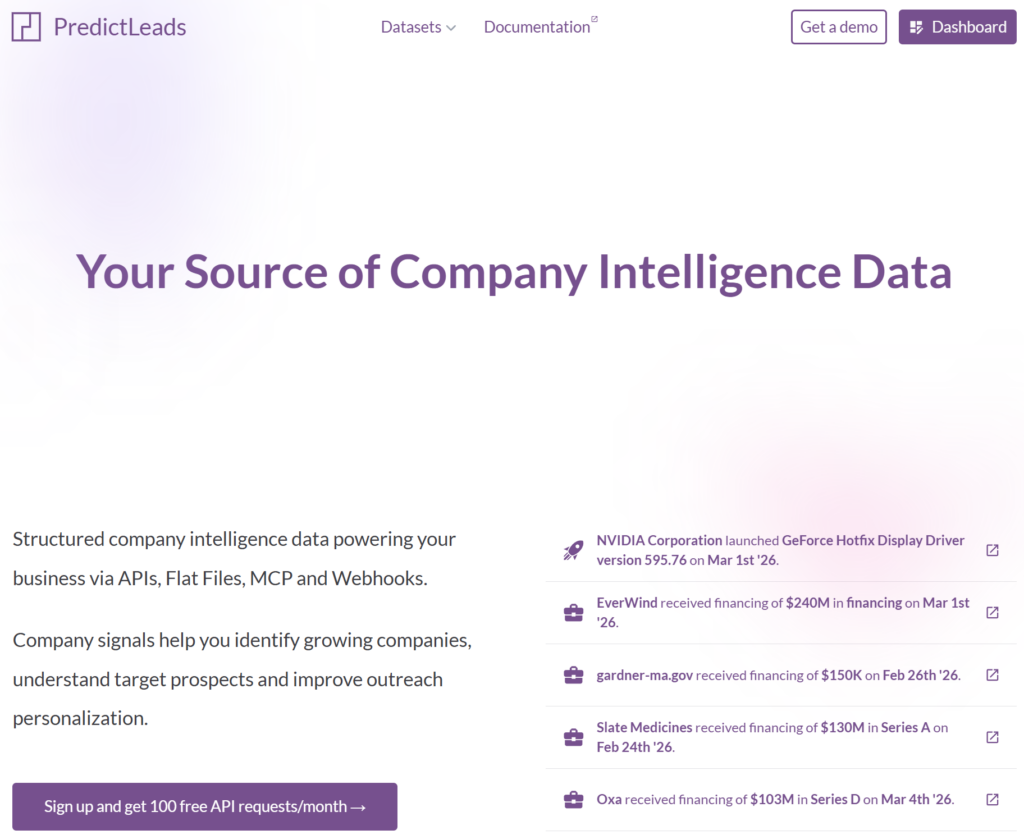This screenshot has height=839, width=1024.
Task: Open the external link icon on NVIDIA row
Action: click(x=991, y=549)
